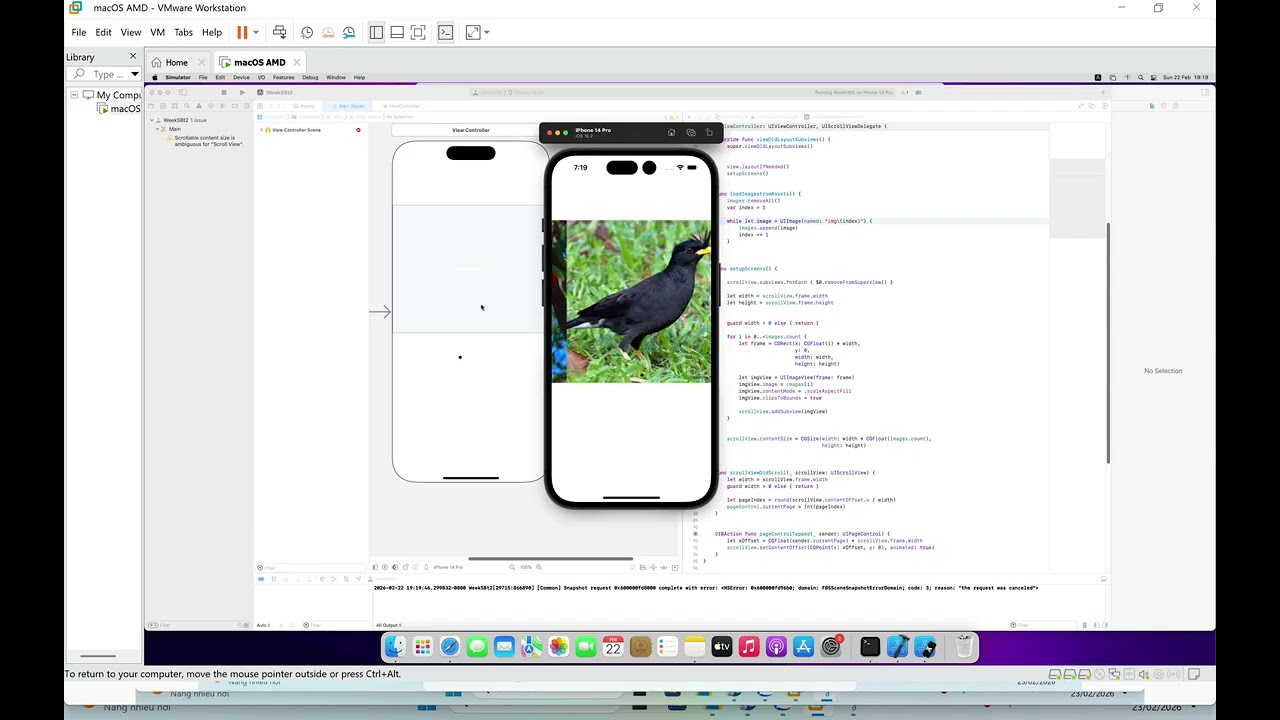This screenshot has height=720, width=1280.
Task: Toggle Xcode inspector panel button
Action: pyautogui.click(x=1207, y=92)
